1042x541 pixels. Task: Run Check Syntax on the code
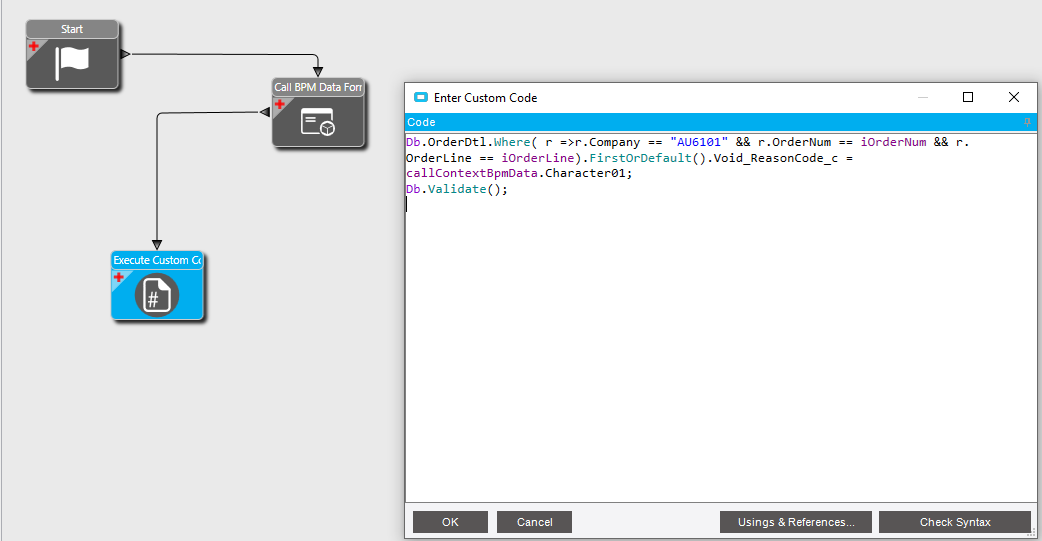pyautogui.click(x=955, y=522)
